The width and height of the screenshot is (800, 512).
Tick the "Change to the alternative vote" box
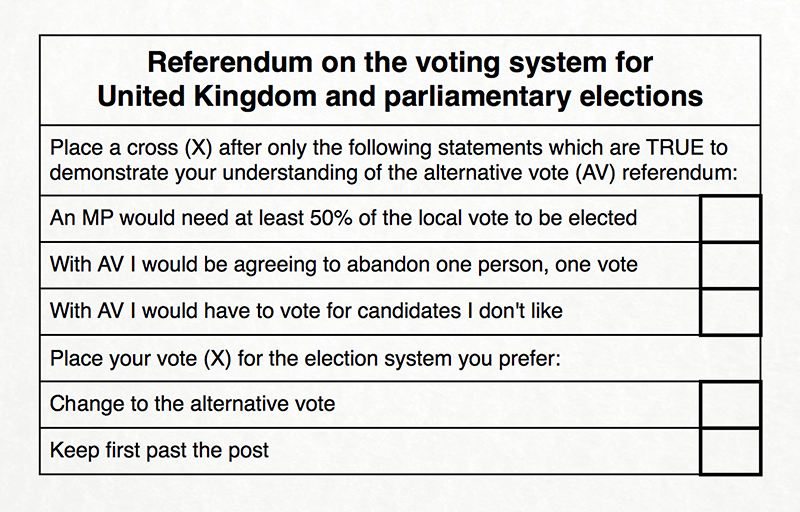pyautogui.click(x=730, y=405)
